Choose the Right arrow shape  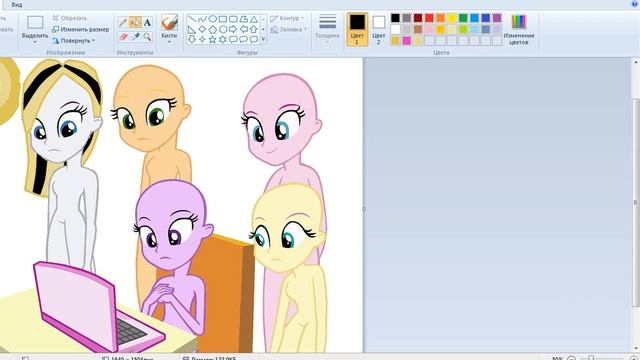coord(233,29)
